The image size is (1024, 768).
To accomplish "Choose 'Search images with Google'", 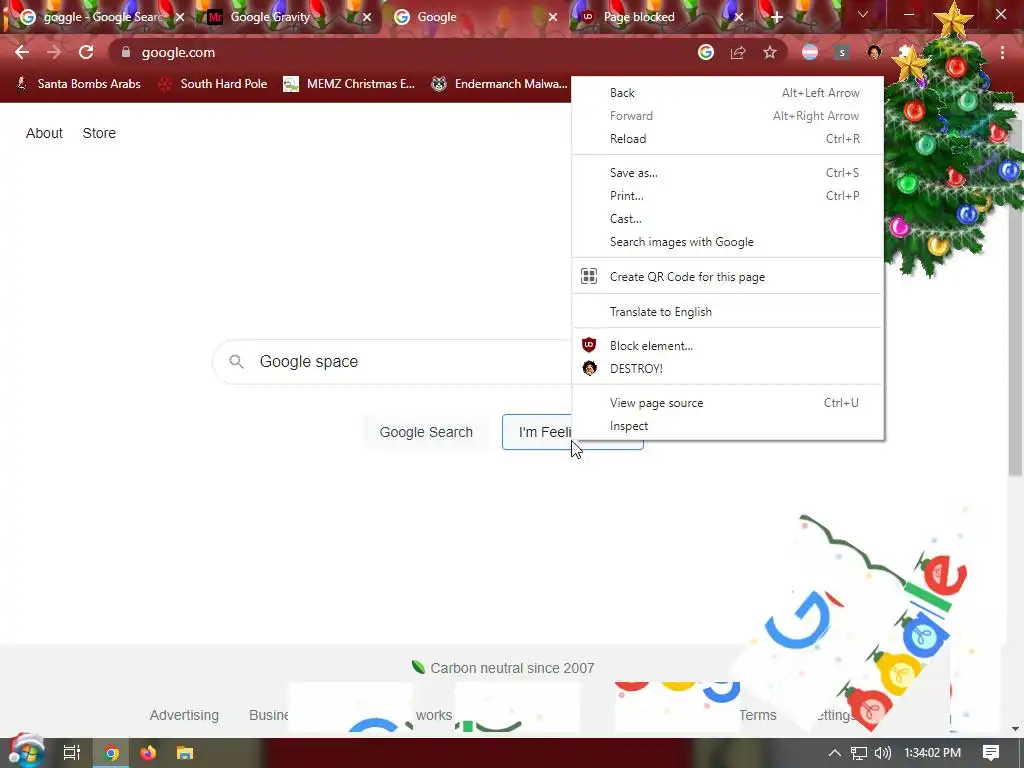I will pyautogui.click(x=728, y=242).
